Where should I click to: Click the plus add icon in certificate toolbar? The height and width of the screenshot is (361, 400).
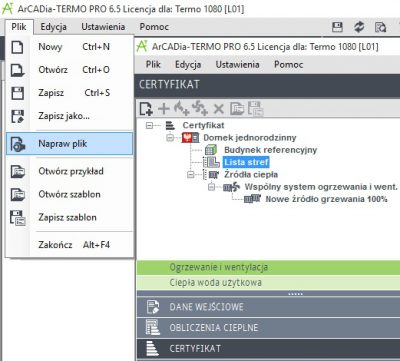click(x=164, y=109)
